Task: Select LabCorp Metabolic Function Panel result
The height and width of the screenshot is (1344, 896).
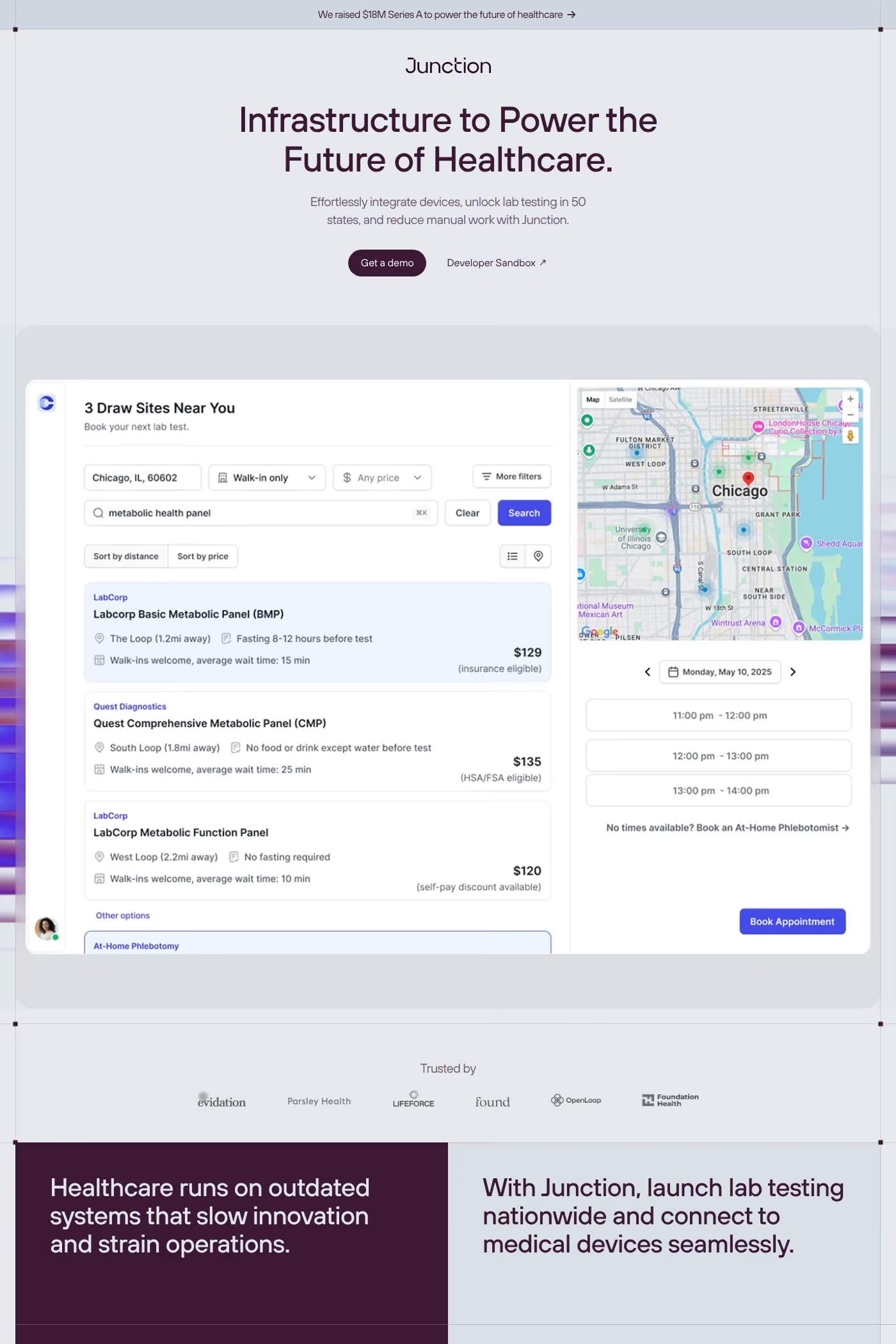Action: (317, 851)
